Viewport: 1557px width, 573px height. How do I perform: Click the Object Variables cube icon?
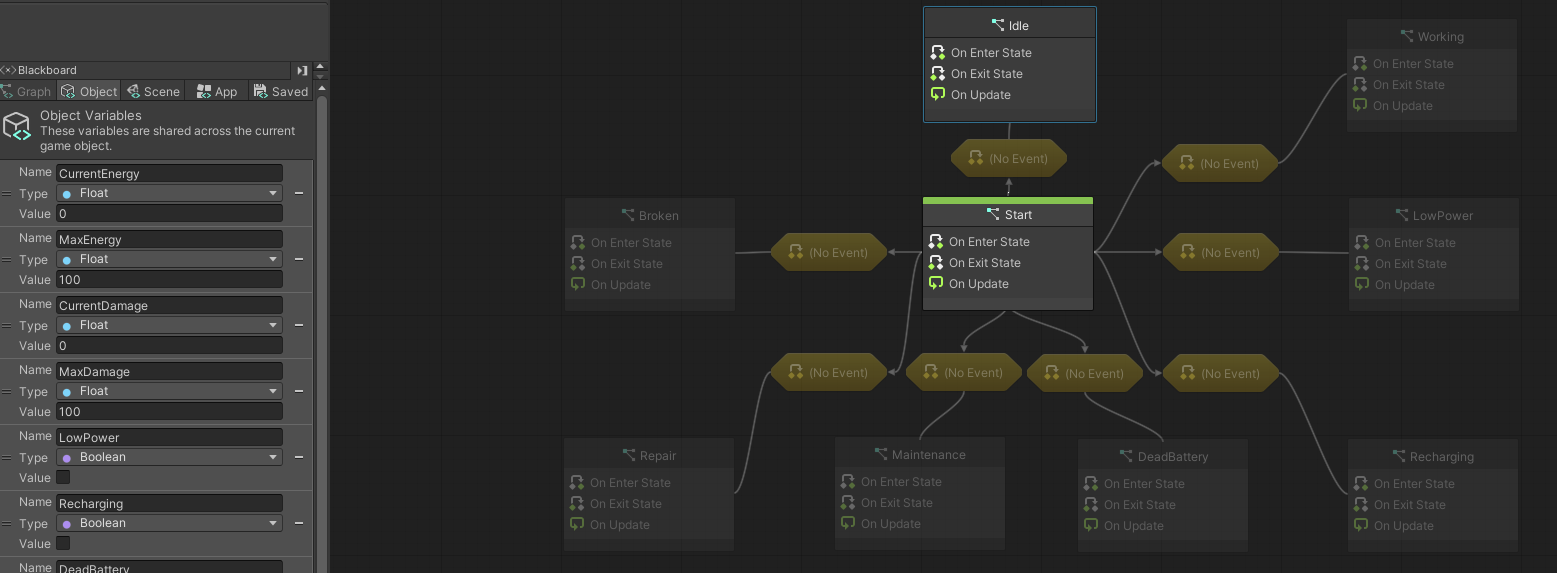[17, 127]
